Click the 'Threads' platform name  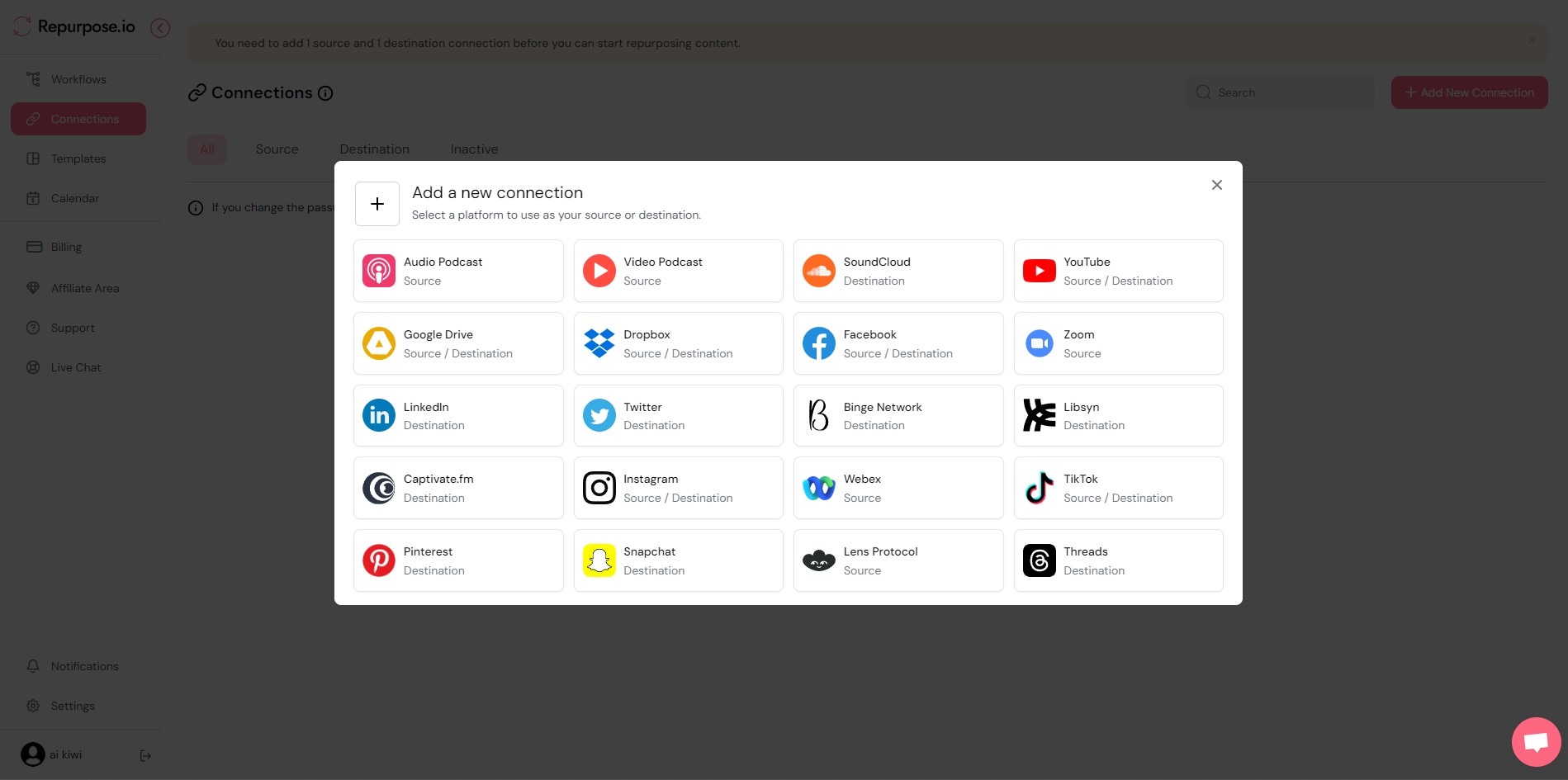(x=1086, y=551)
